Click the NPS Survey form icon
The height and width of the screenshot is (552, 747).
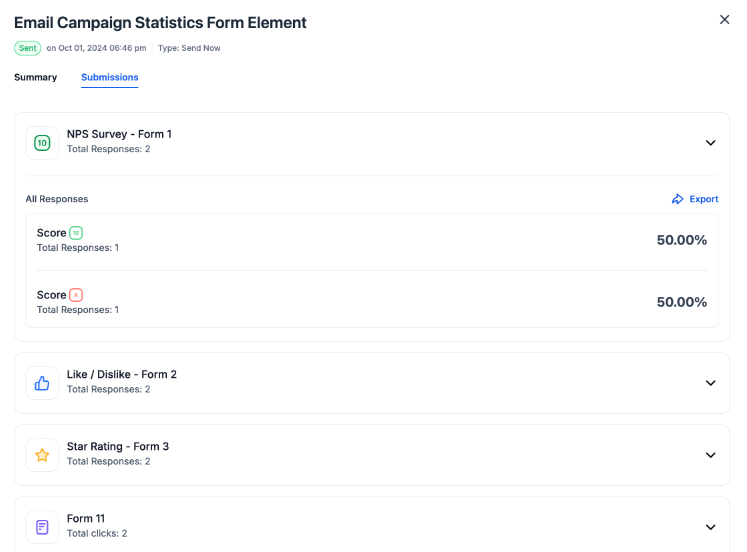tap(42, 143)
